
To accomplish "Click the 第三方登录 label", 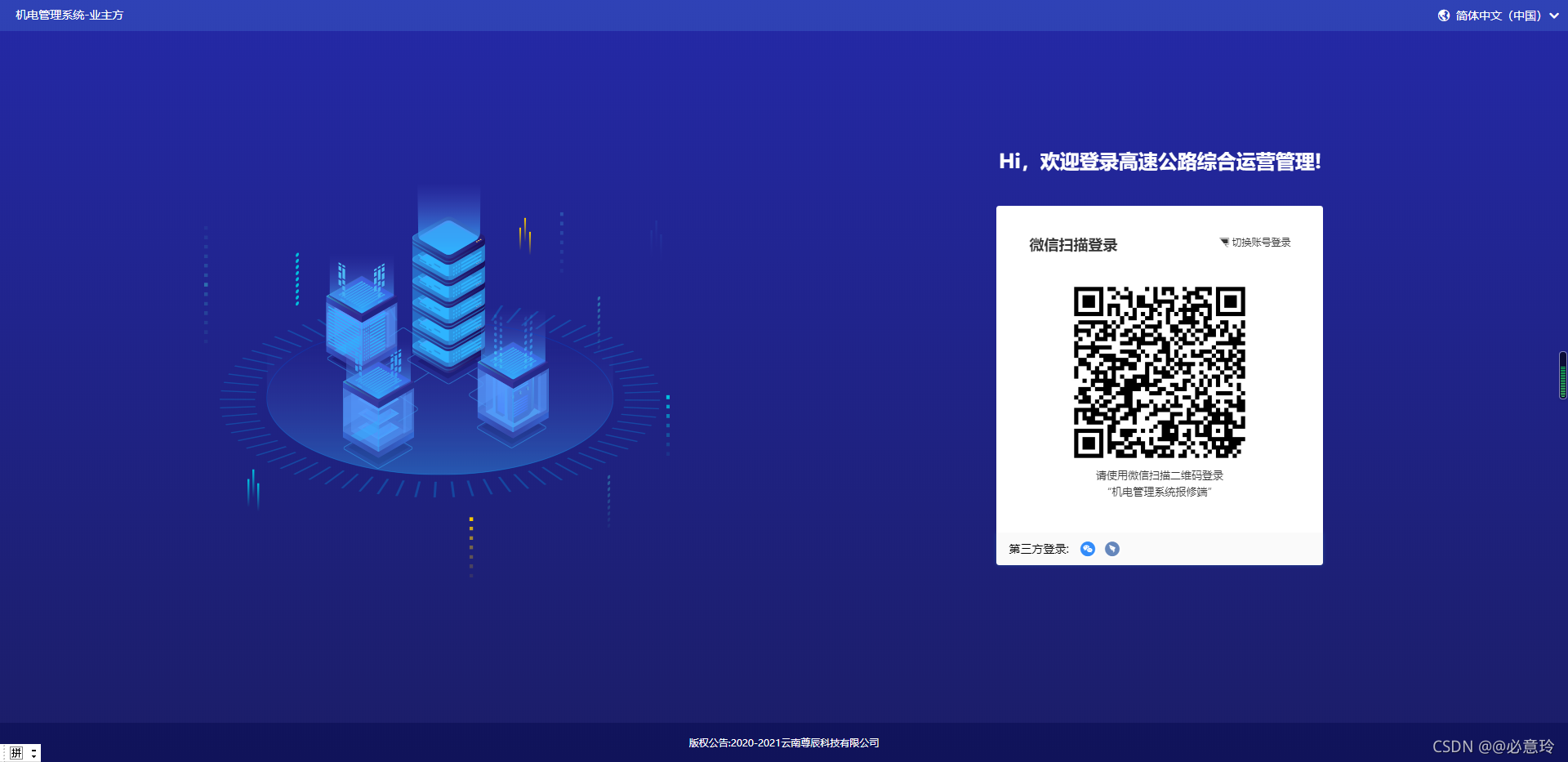I will coord(1039,549).
